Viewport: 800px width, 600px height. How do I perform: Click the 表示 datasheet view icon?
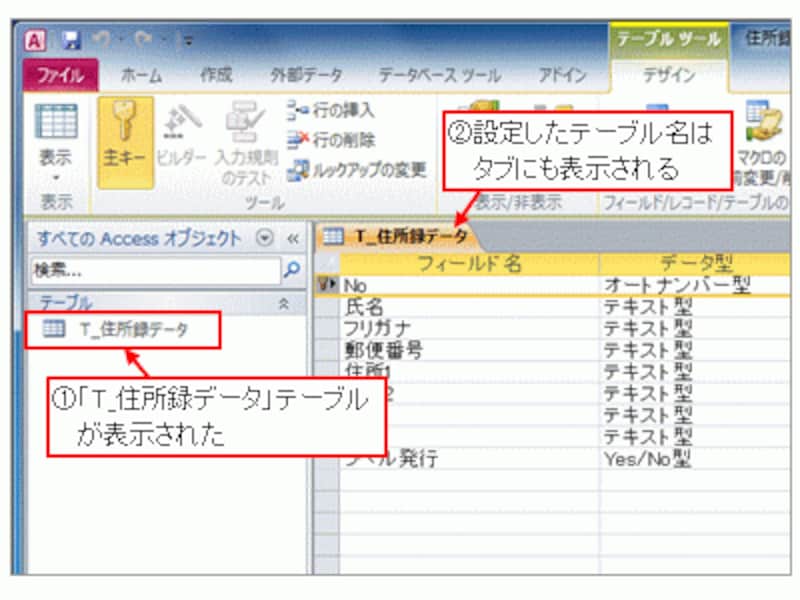point(56,121)
